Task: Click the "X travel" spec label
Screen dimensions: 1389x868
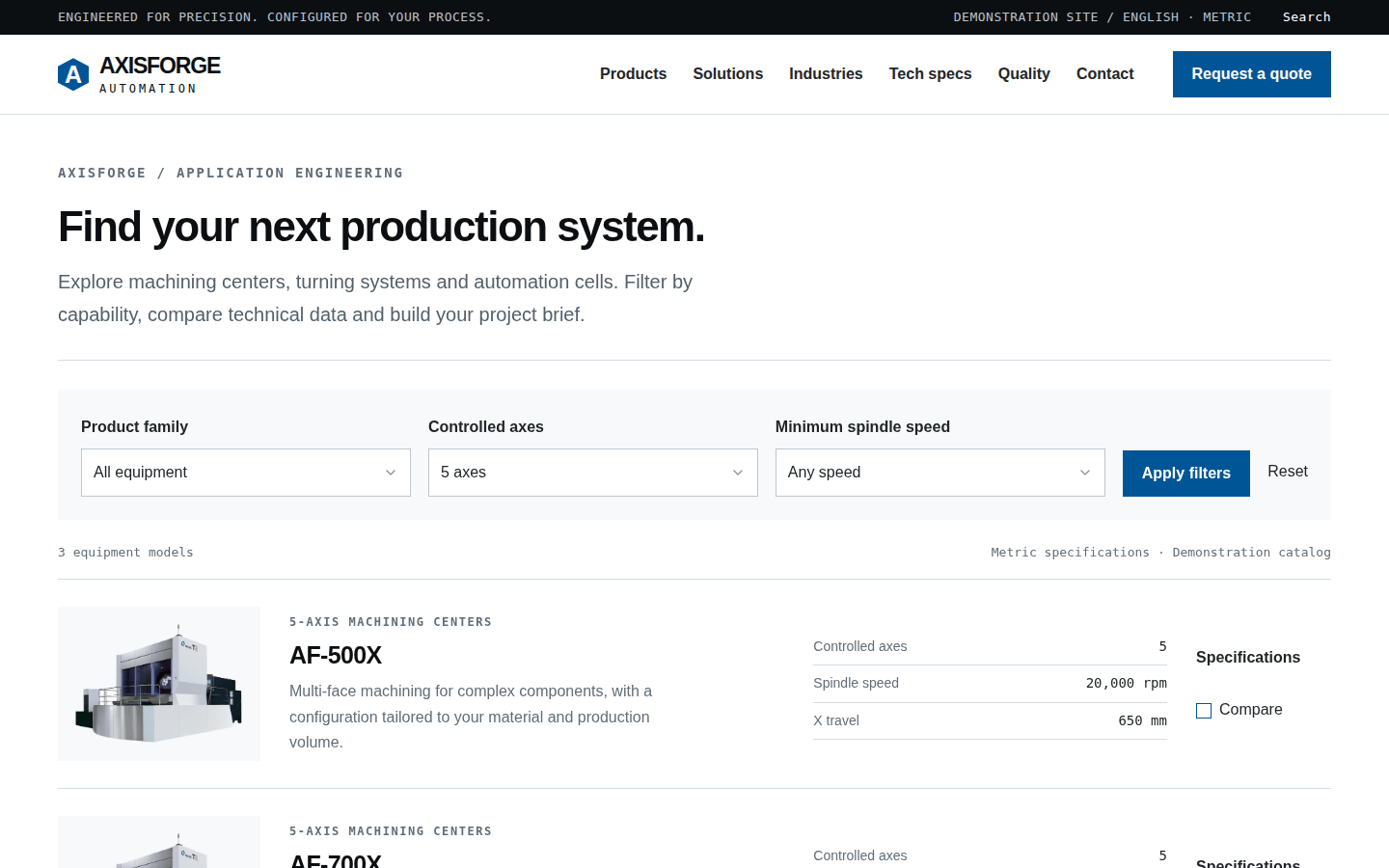Action: point(836,720)
